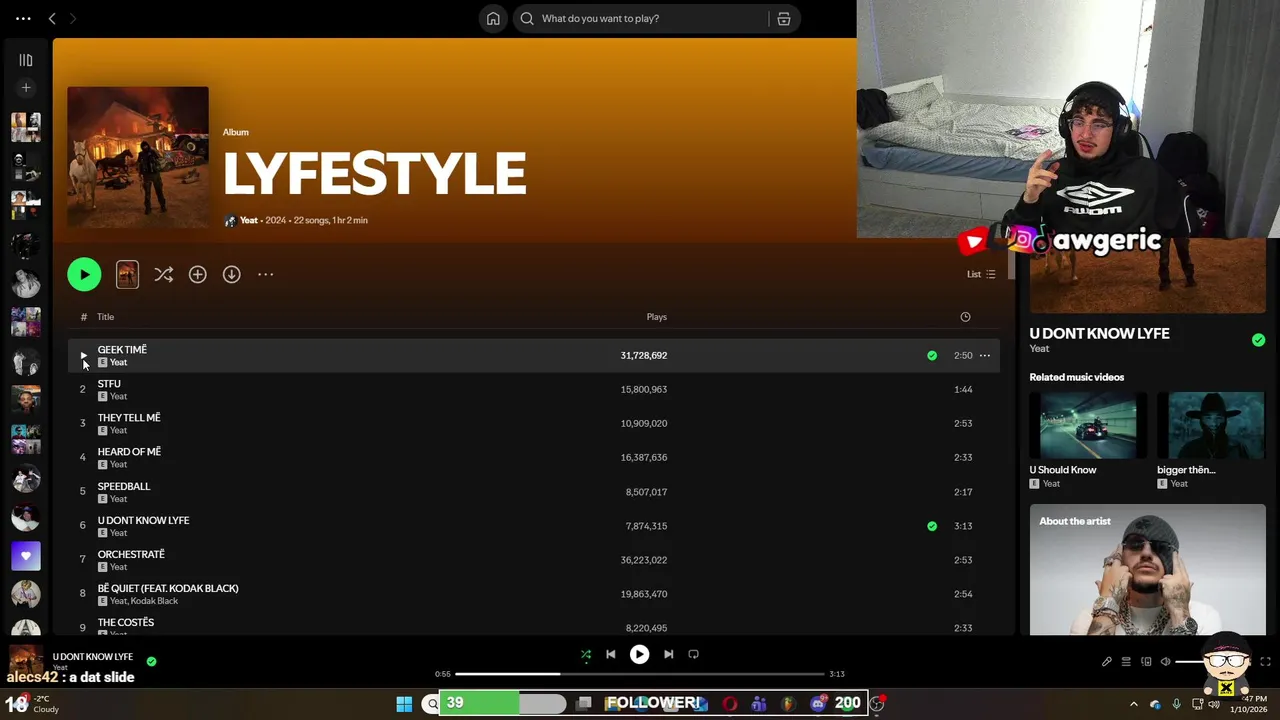Sort tracks by Plays column
This screenshot has width=1280, height=720.
[x=656, y=317]
